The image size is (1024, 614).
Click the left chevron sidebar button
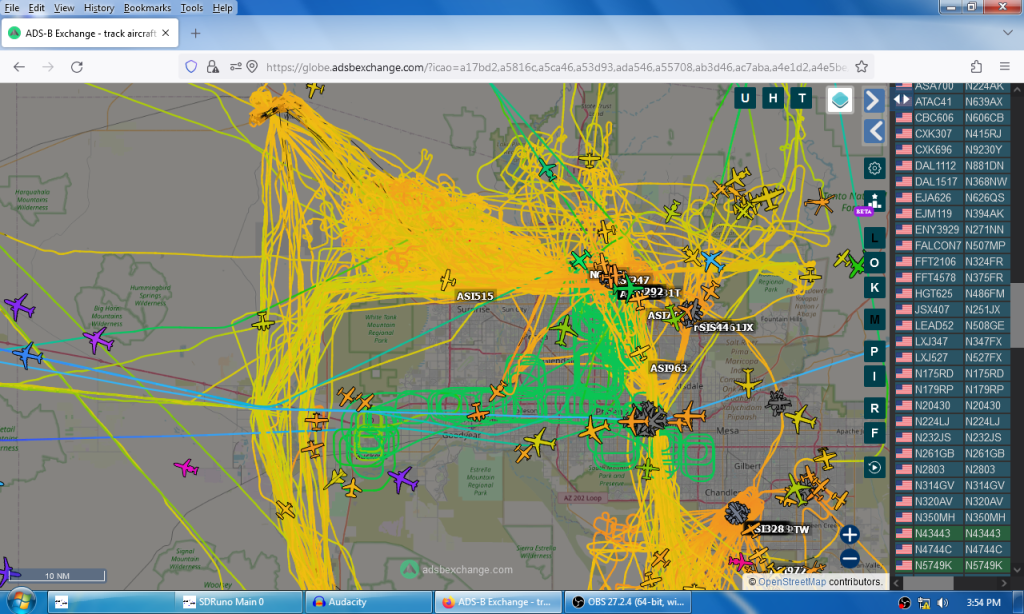874,131
